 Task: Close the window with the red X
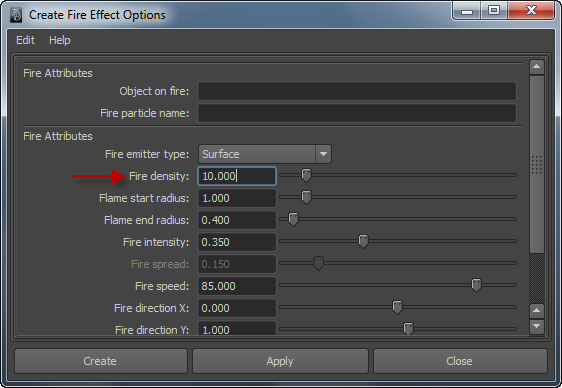tap(531, 11)
